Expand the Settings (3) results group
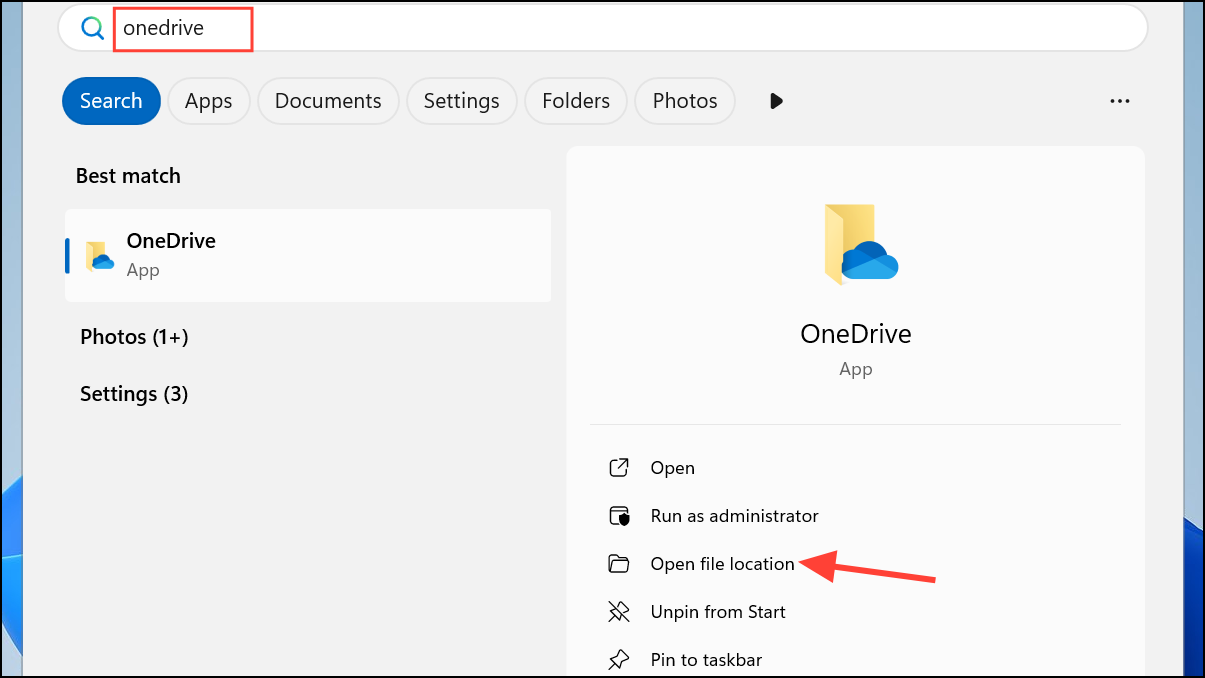The height and width of the screenshot is (678, 1205). [x=134, y=393]
